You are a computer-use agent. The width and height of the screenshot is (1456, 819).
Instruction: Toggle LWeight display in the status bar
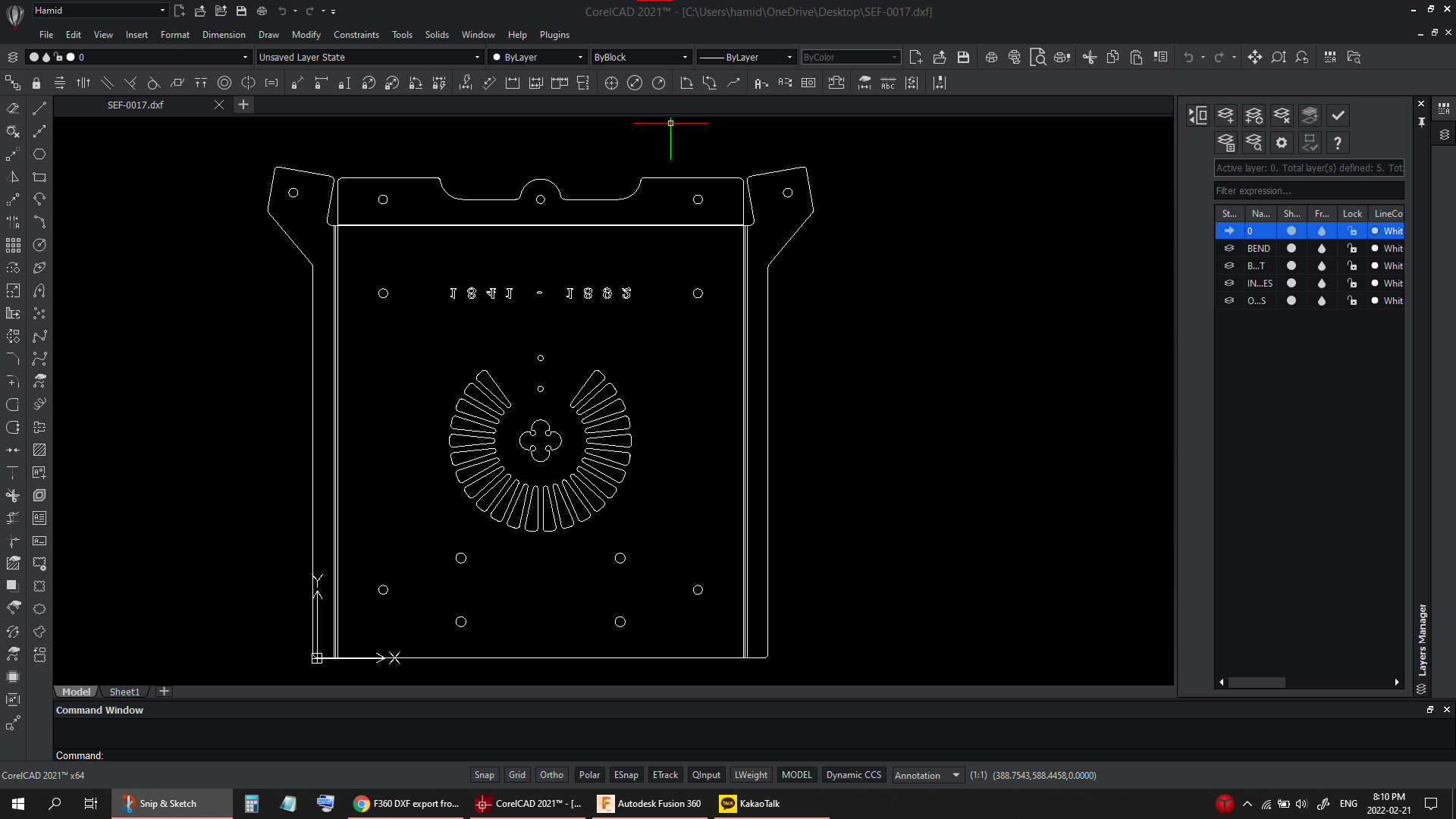click(751, 774)
